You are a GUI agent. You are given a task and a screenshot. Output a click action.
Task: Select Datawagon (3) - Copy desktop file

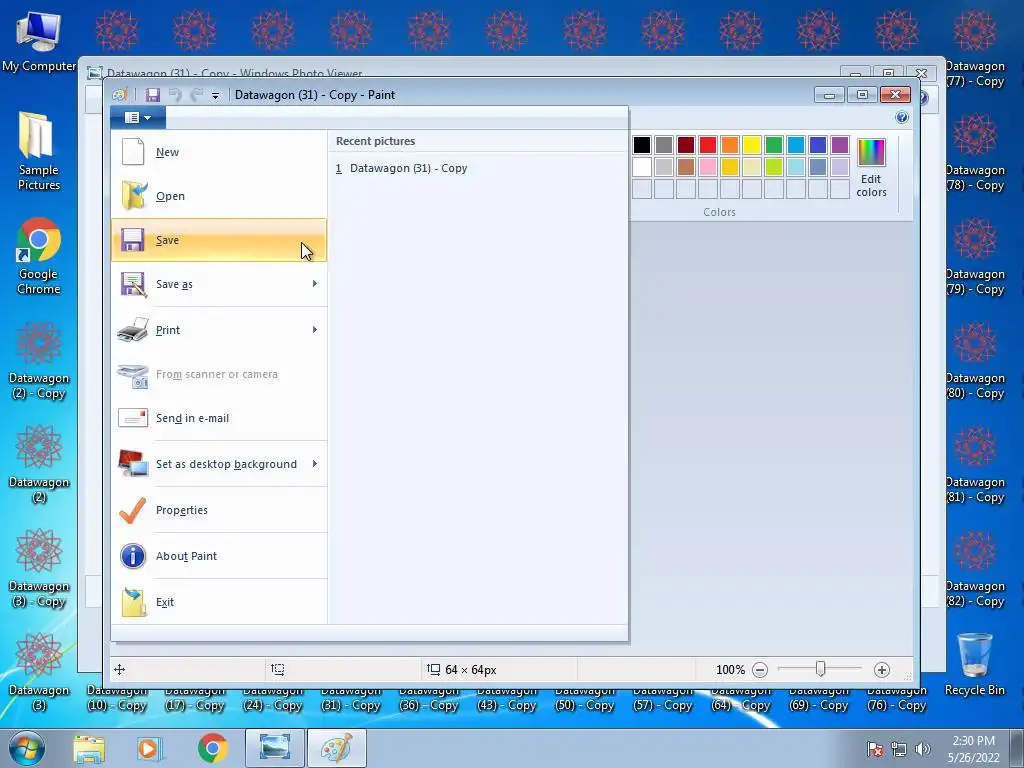click(39, 569)
